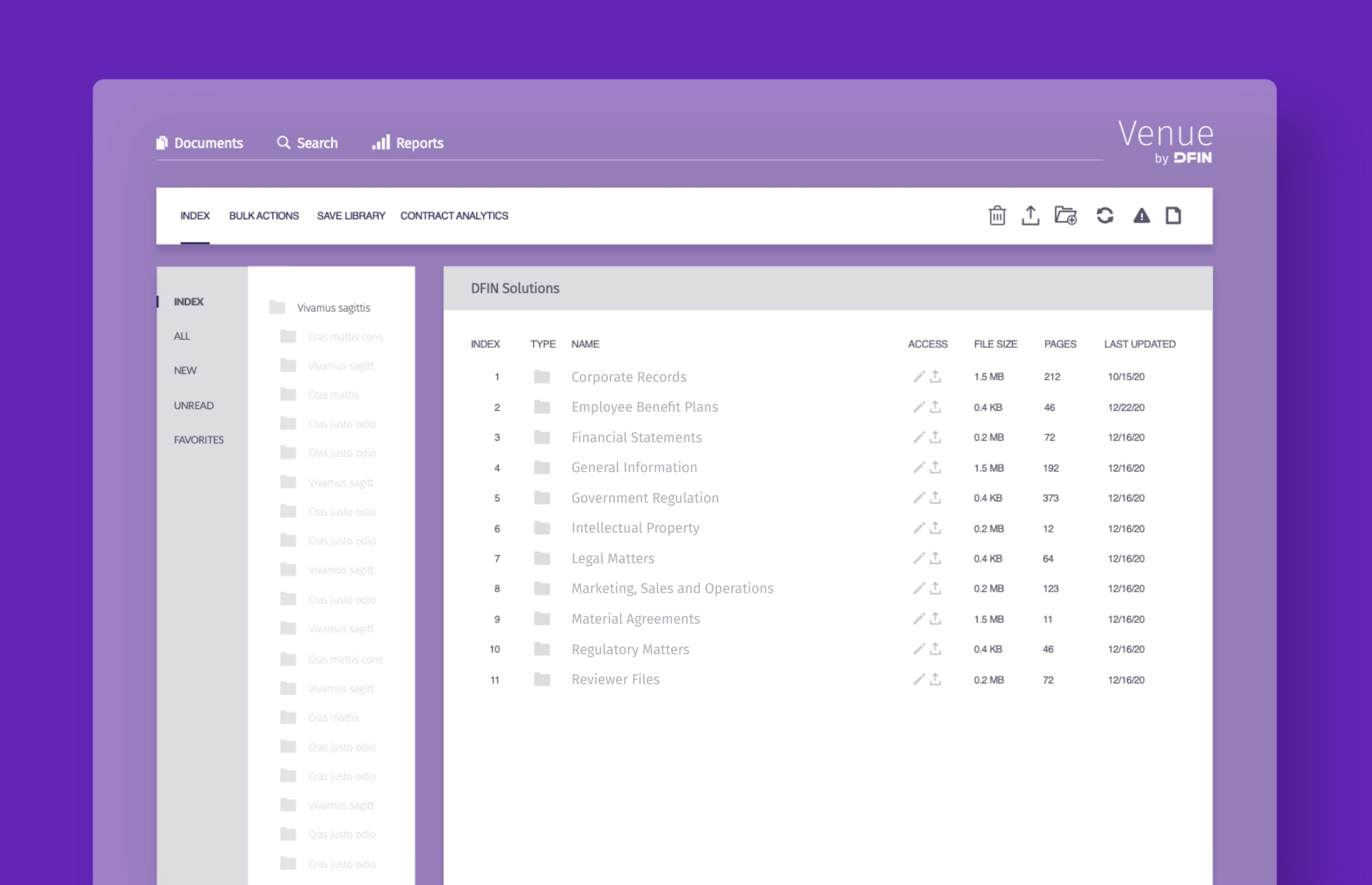Click the trash delete icon in toolbar

click(x=997, y=215)
